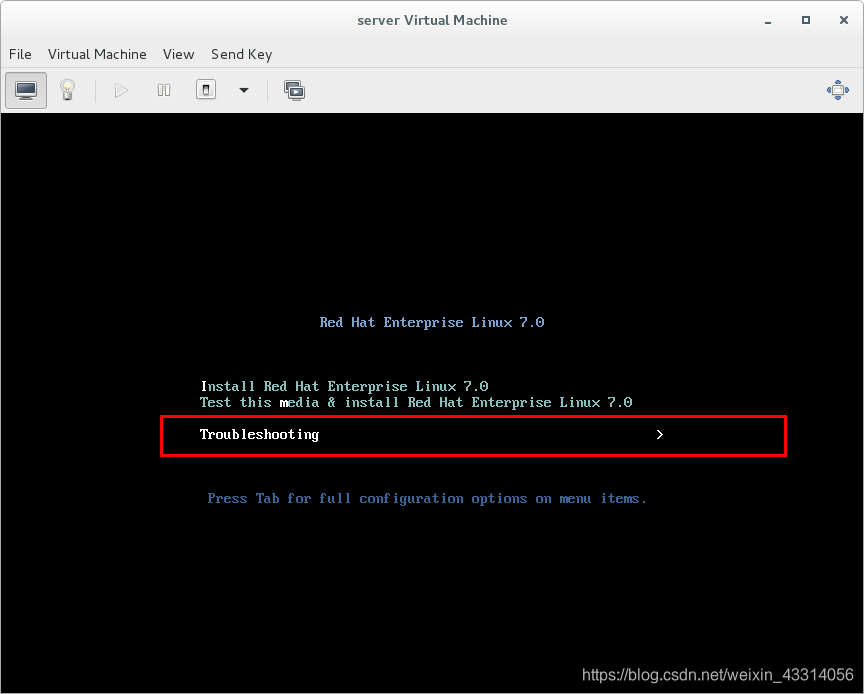The height and width of the screenshot is (694, 864).
Task: Select Test this media & install entry
Action: point(416,402)
